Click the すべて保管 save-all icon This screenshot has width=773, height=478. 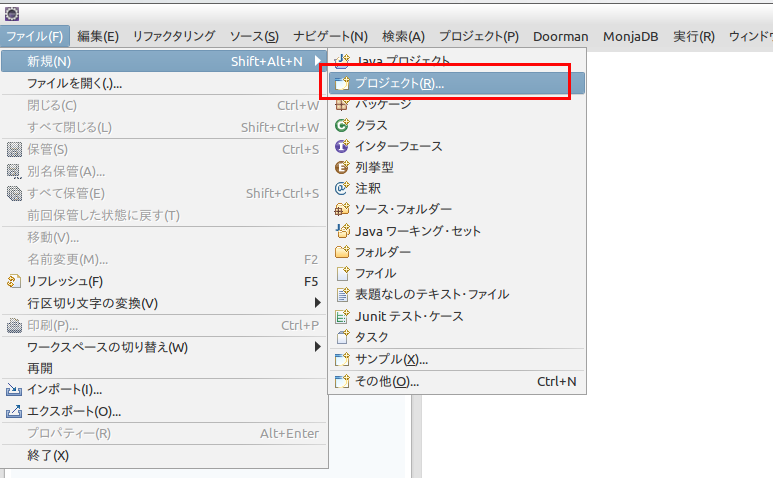pos(14,193)
